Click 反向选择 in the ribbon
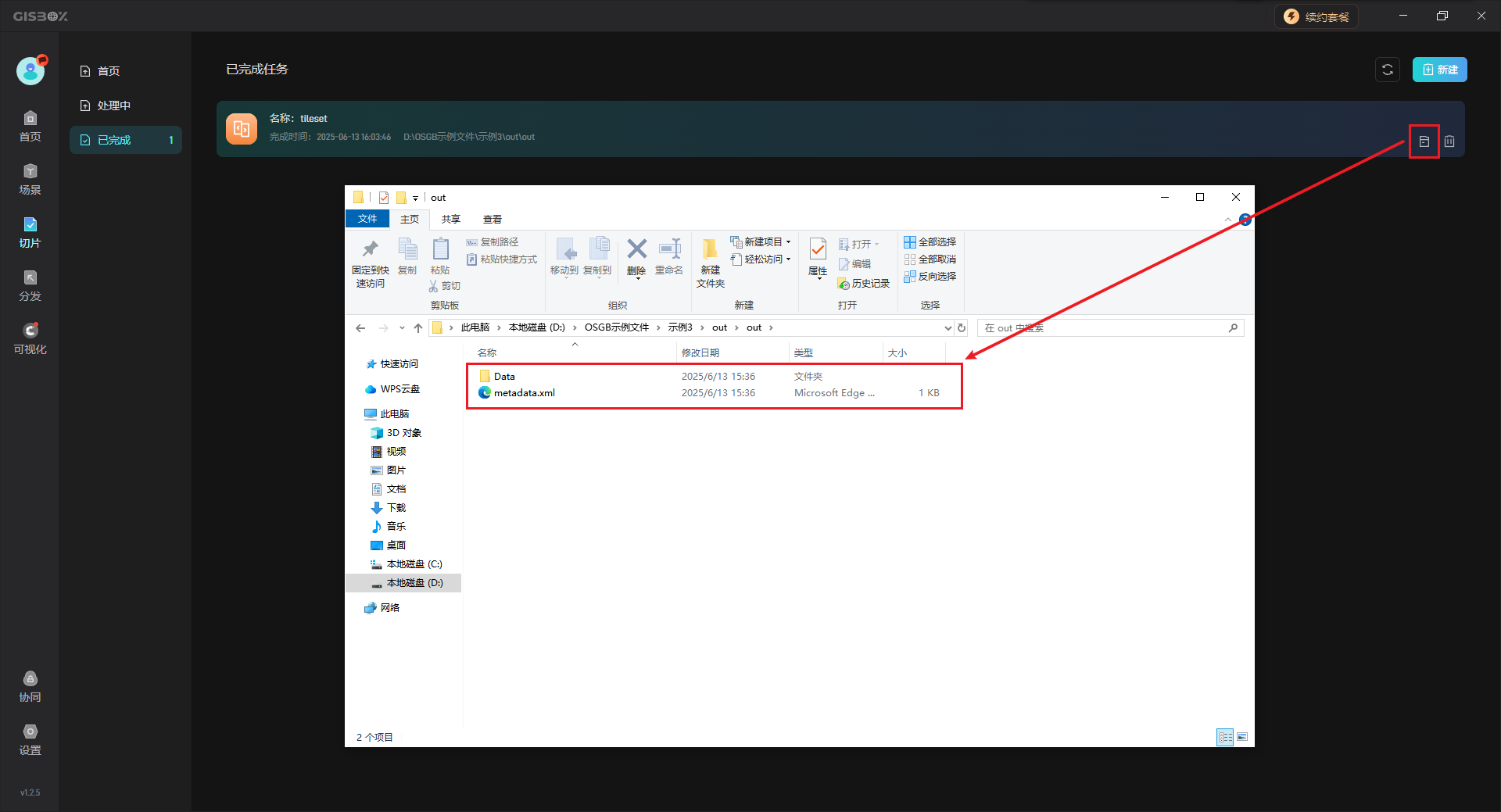This screenshot has width=1501, height=812. pos(930,277)
